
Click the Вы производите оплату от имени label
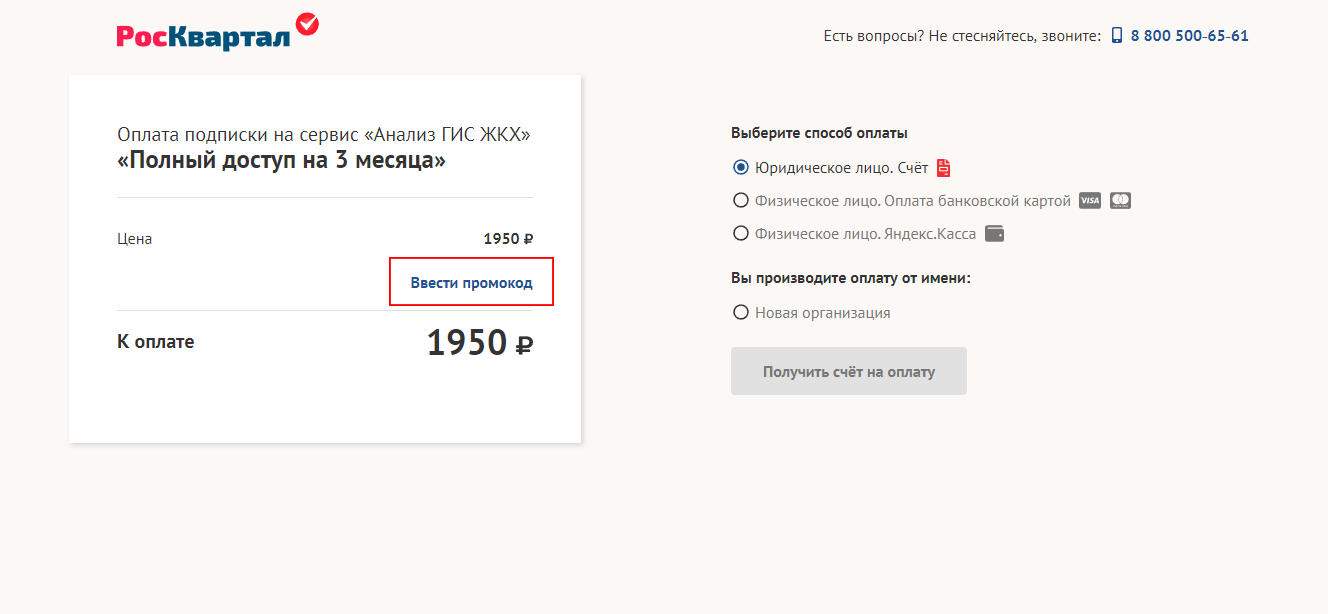(x=851, y=278)
